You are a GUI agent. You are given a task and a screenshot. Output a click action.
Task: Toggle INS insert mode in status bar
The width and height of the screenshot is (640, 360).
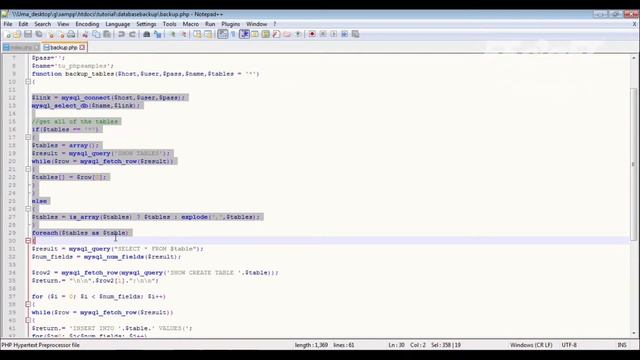pos(622,345)
